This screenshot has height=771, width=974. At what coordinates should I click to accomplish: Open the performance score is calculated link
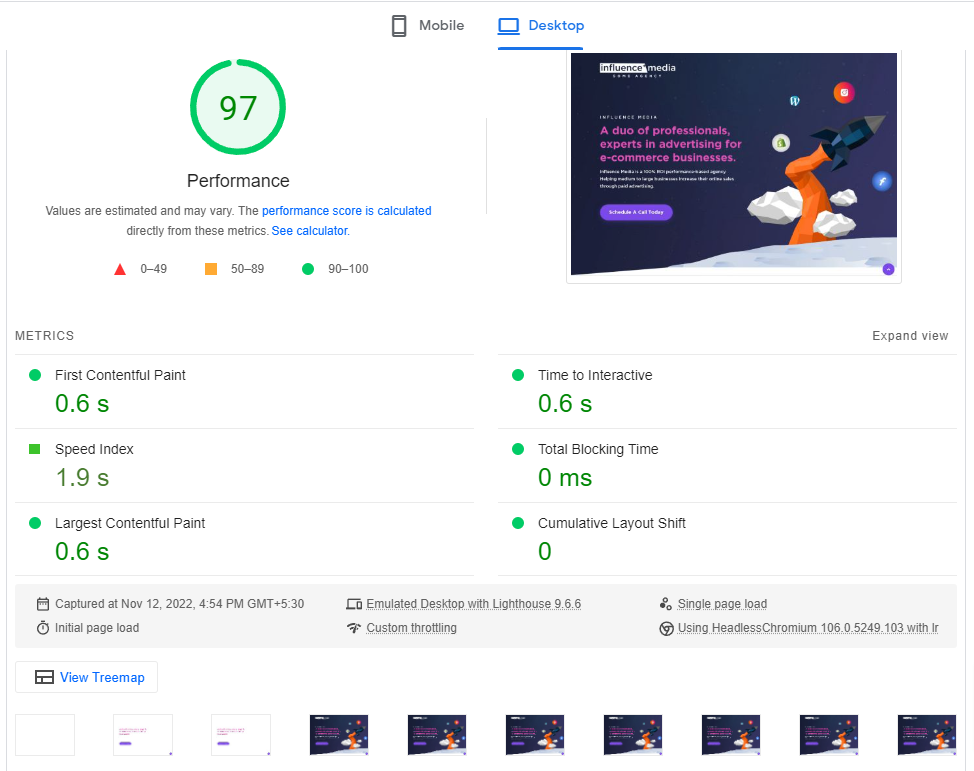tap(346, 211)
